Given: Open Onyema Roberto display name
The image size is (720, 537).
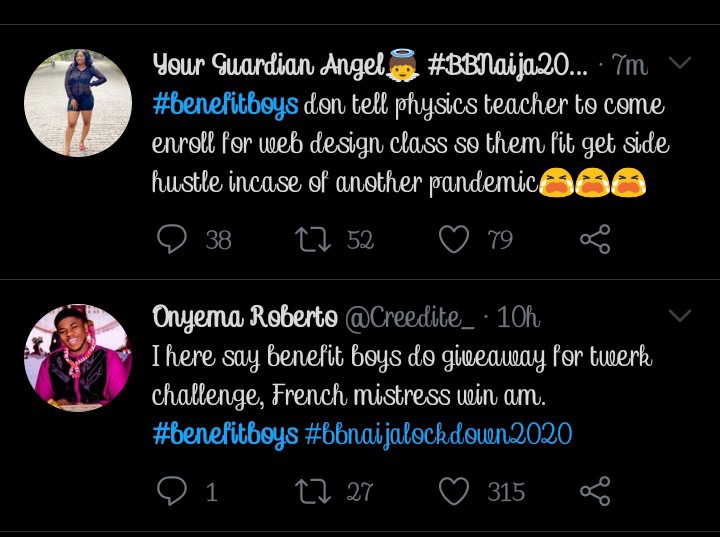Looking at the screenshot, I should click(x=244, y=318).
